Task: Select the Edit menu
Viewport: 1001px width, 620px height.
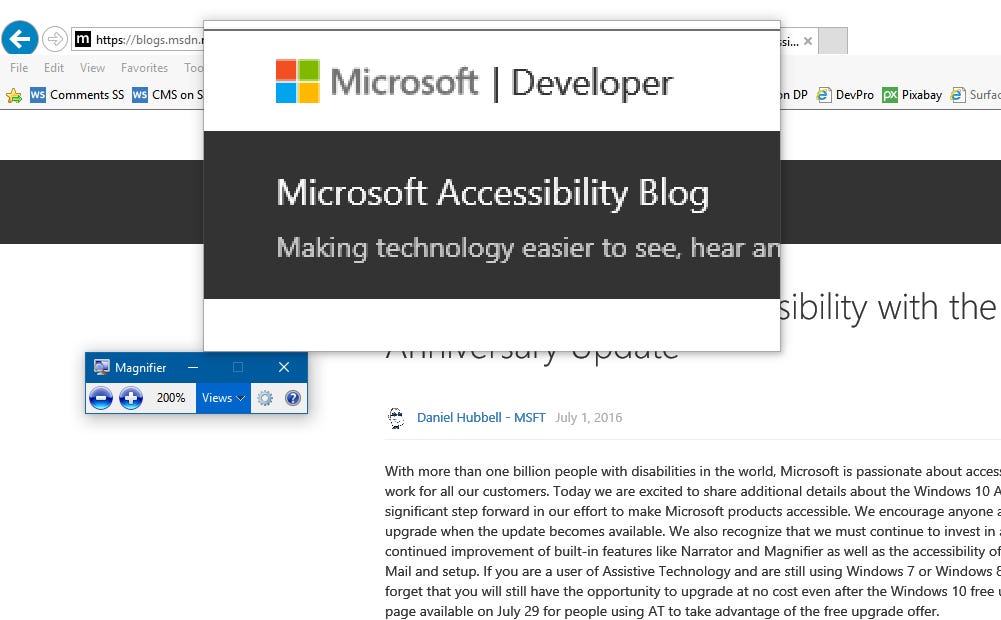Action: (x=53, y=67)
